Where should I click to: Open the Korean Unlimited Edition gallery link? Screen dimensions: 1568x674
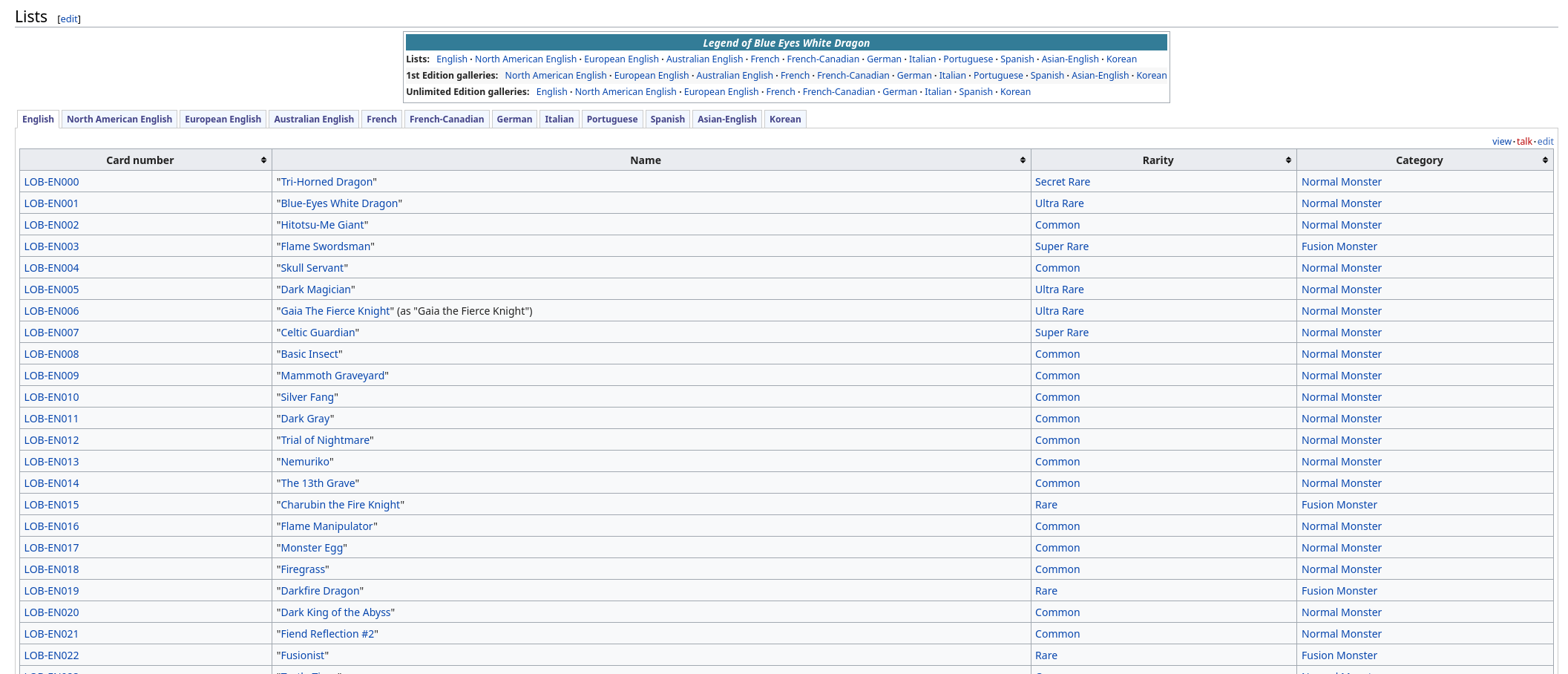[1015, 91]
